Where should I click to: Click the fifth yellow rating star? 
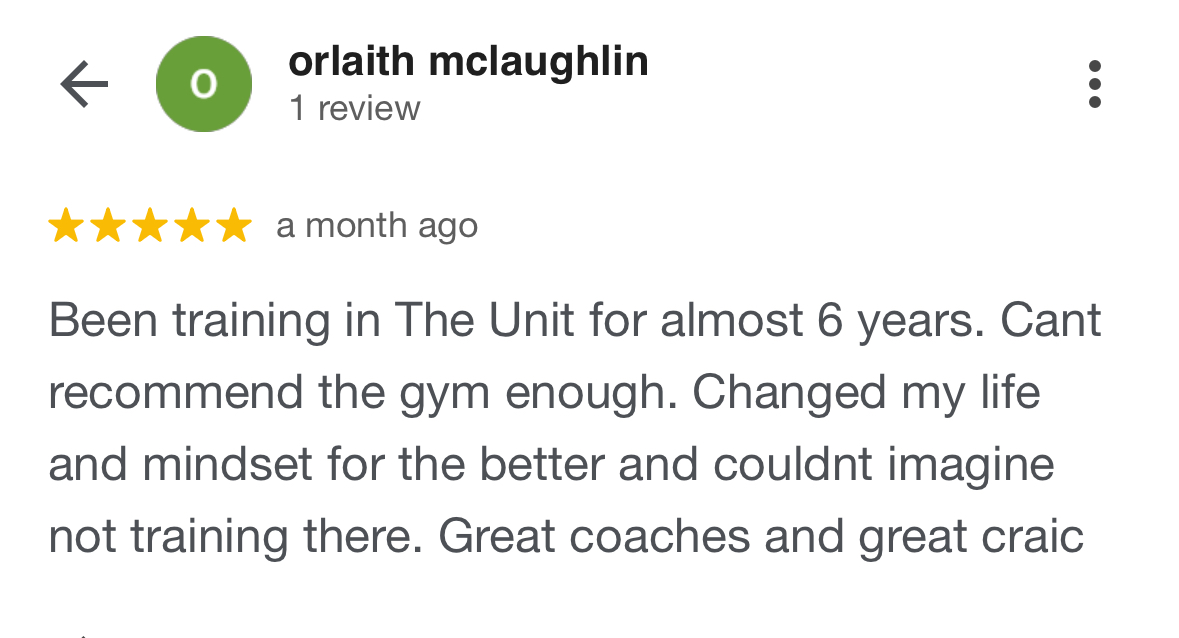coord(234,225)
